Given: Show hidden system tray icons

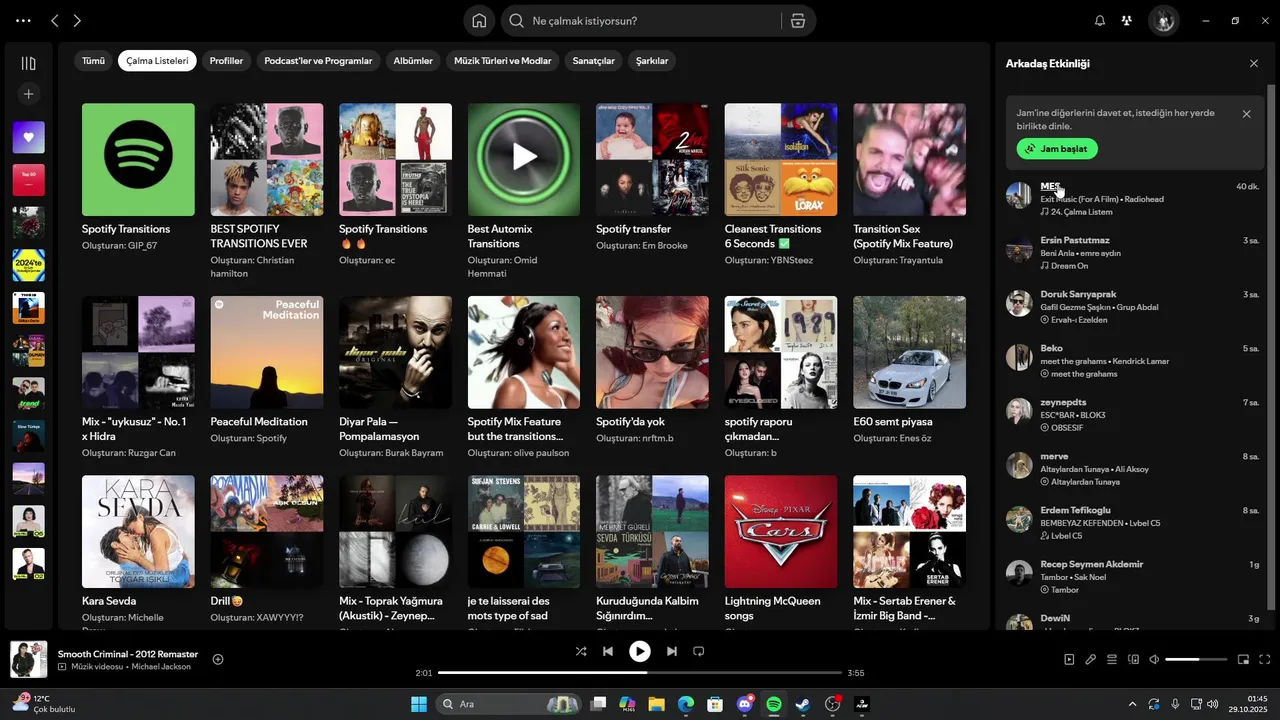Looking at the screenshot, I should (x=1132, y=704).
